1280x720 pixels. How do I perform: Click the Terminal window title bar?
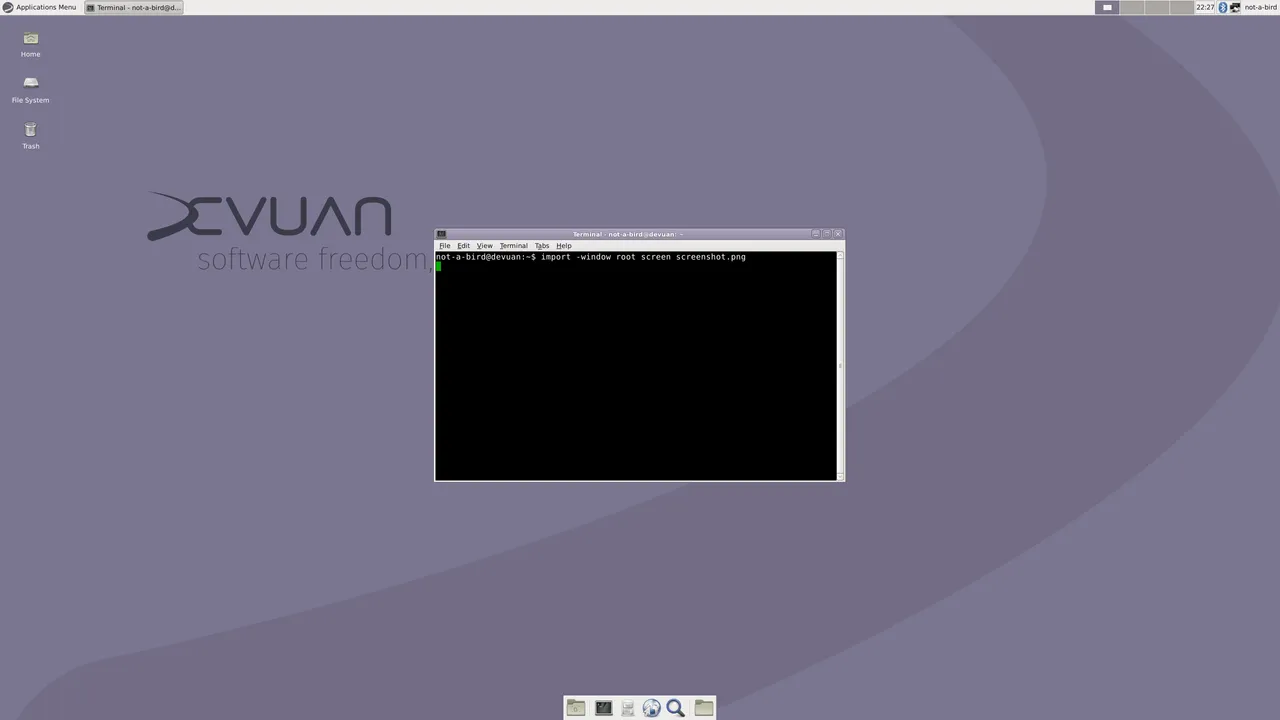coord(628,234)
